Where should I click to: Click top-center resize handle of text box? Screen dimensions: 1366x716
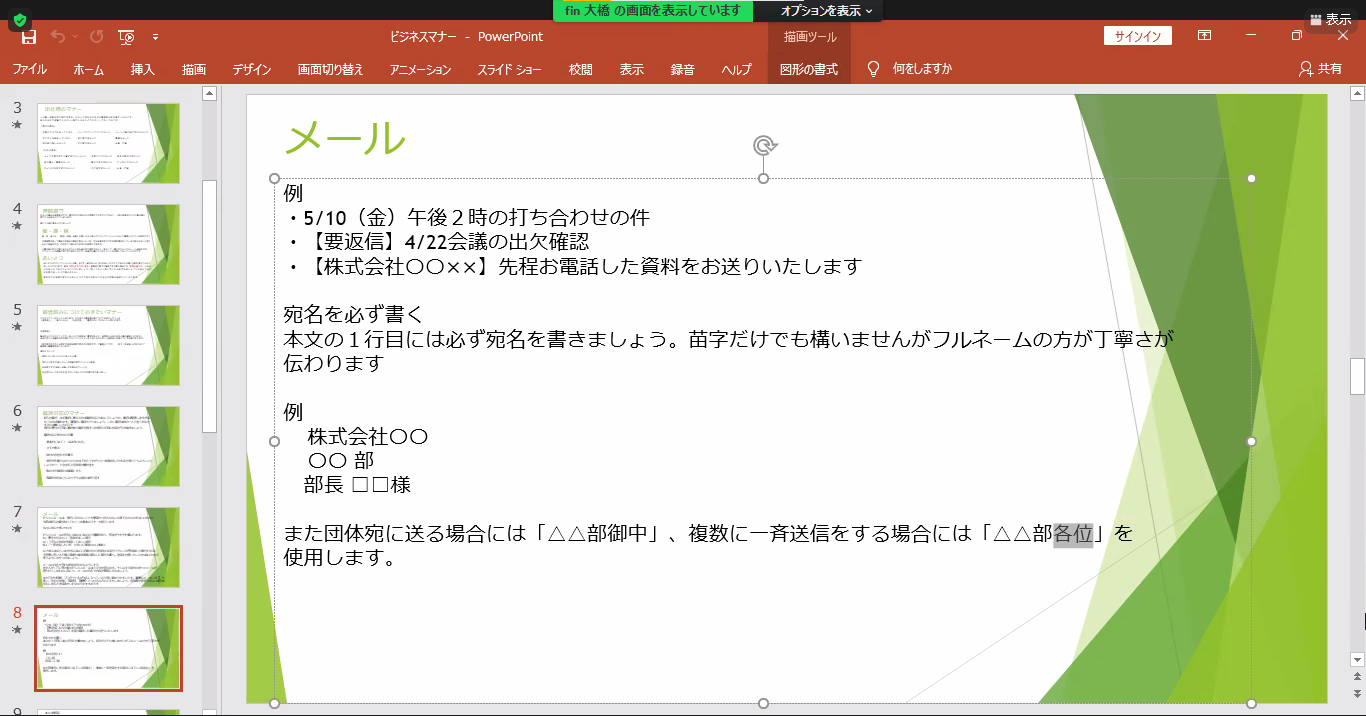click(x=763, y=178)
